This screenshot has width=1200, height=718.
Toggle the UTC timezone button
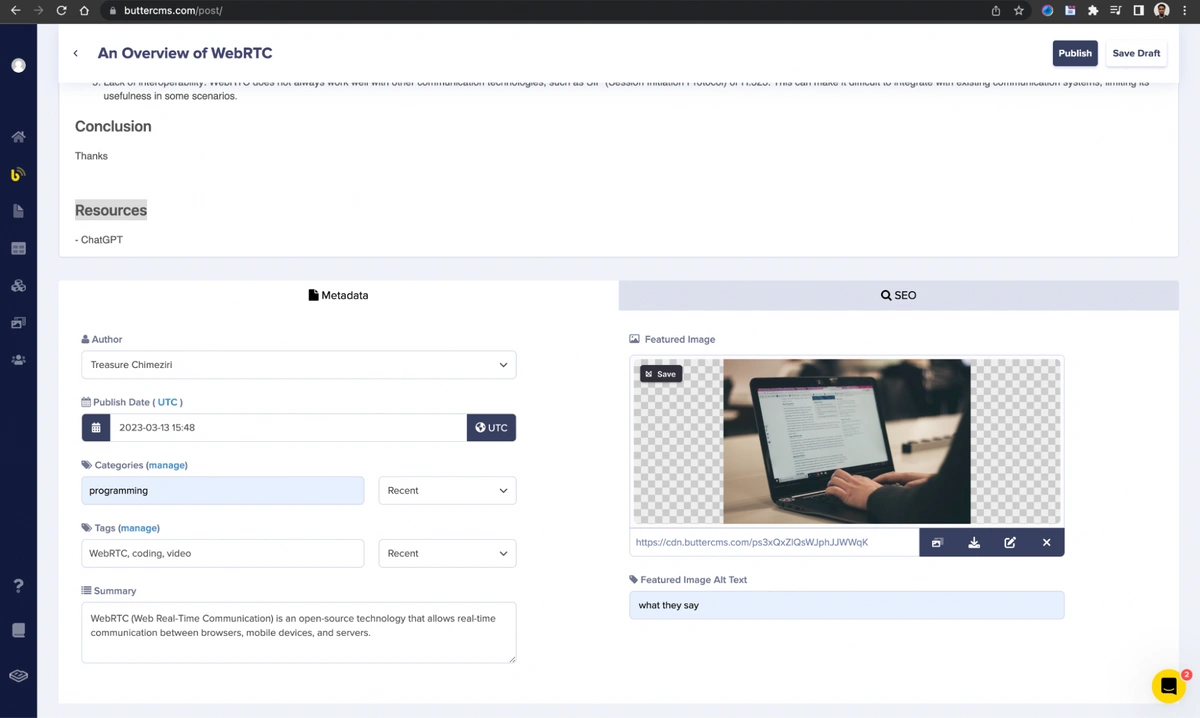click(x=491, y=428)
